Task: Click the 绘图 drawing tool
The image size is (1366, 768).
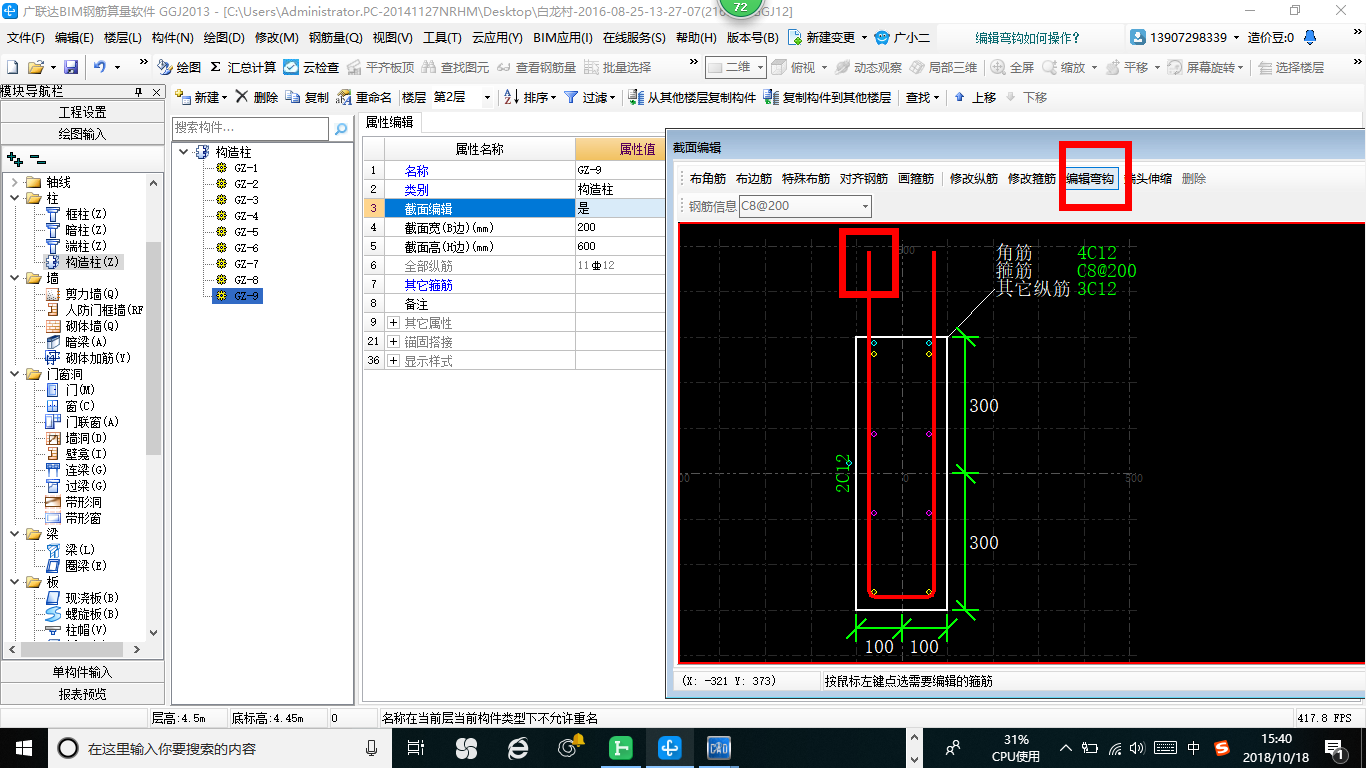Action: pyautogui.click(x=180, y=67)
